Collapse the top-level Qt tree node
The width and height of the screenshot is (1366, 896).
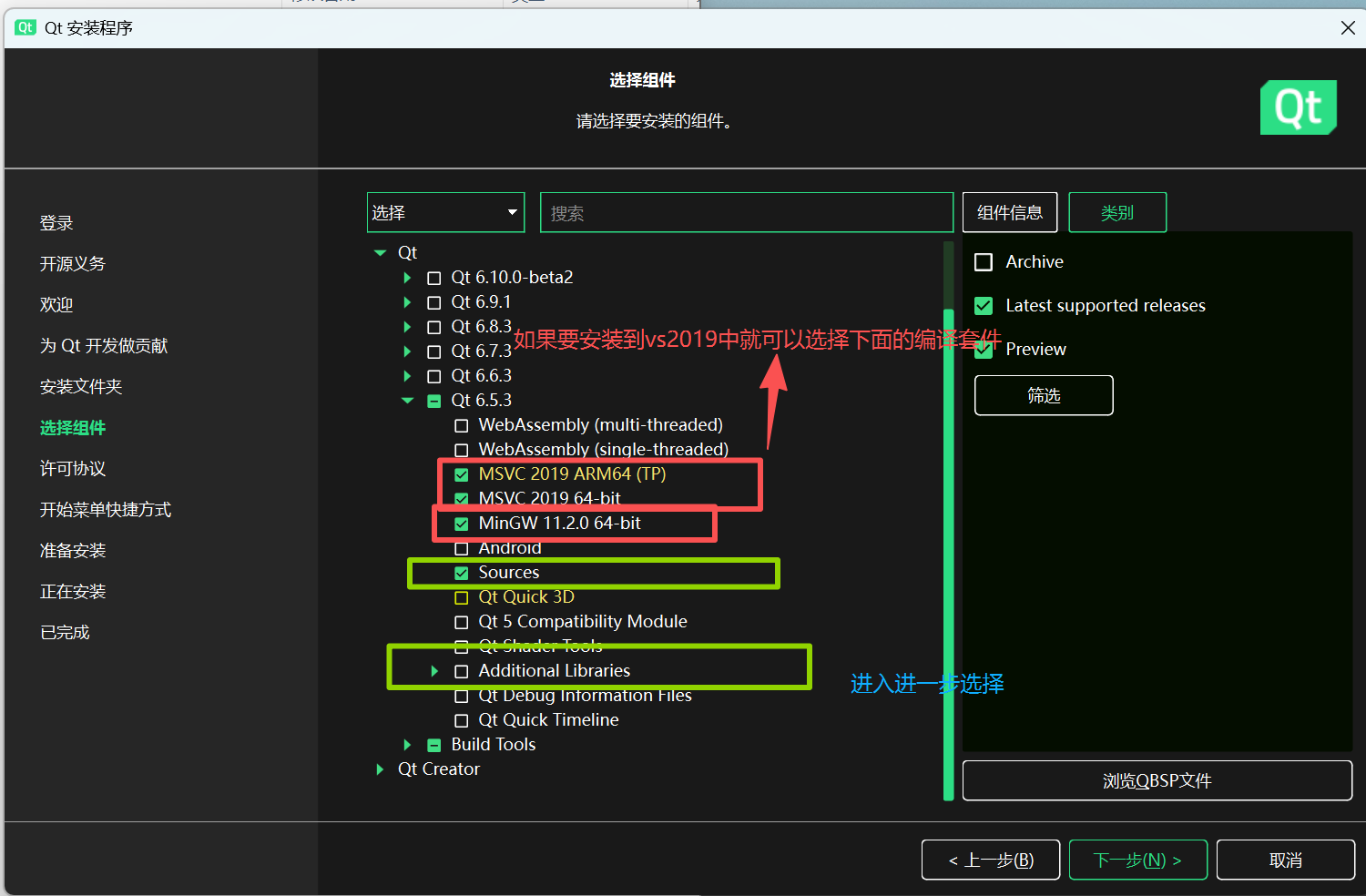coord(381,253)
